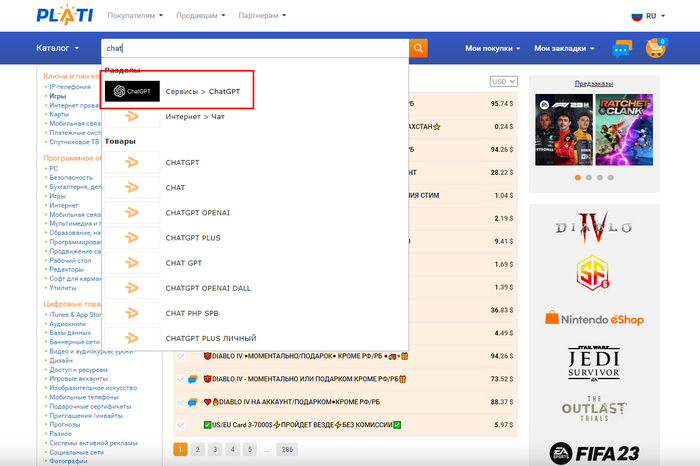Open the Мои закладки dropdown
Image resolution: width=700 pixels, height=466 pixels.
[x=564, y=48]
